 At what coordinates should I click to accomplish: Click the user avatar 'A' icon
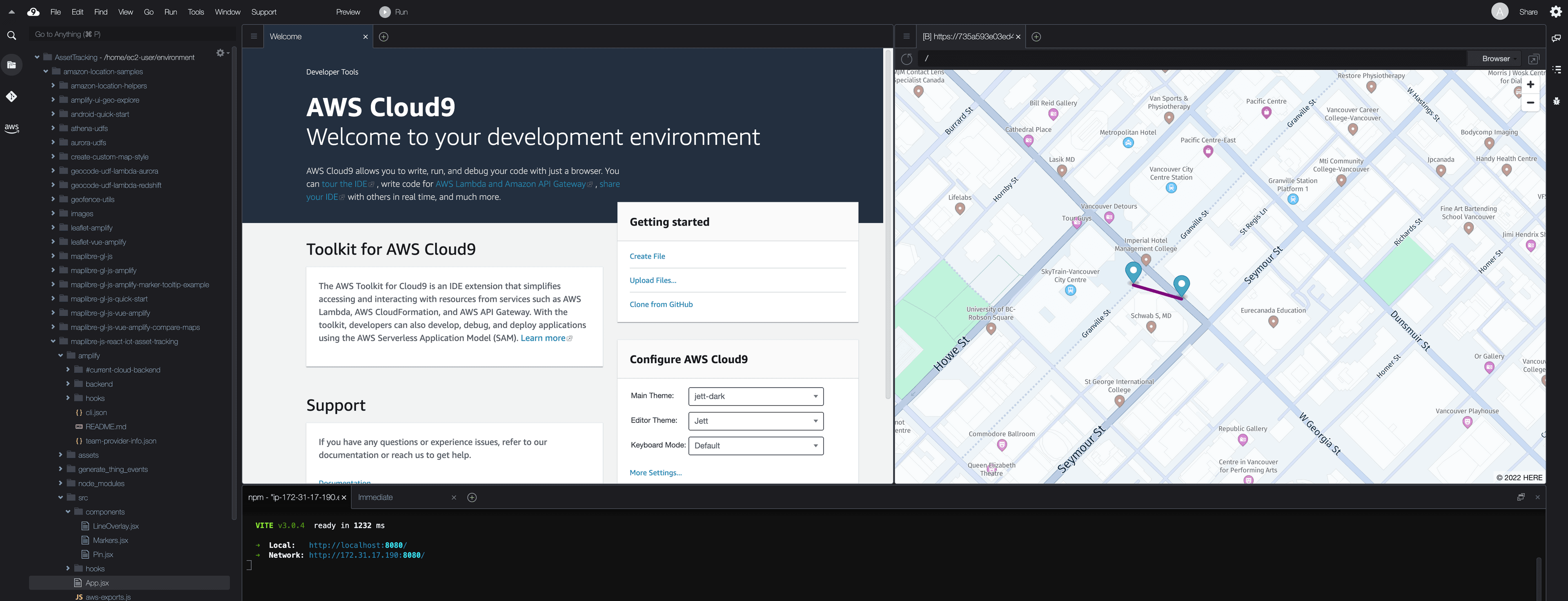click(1500, 11)
